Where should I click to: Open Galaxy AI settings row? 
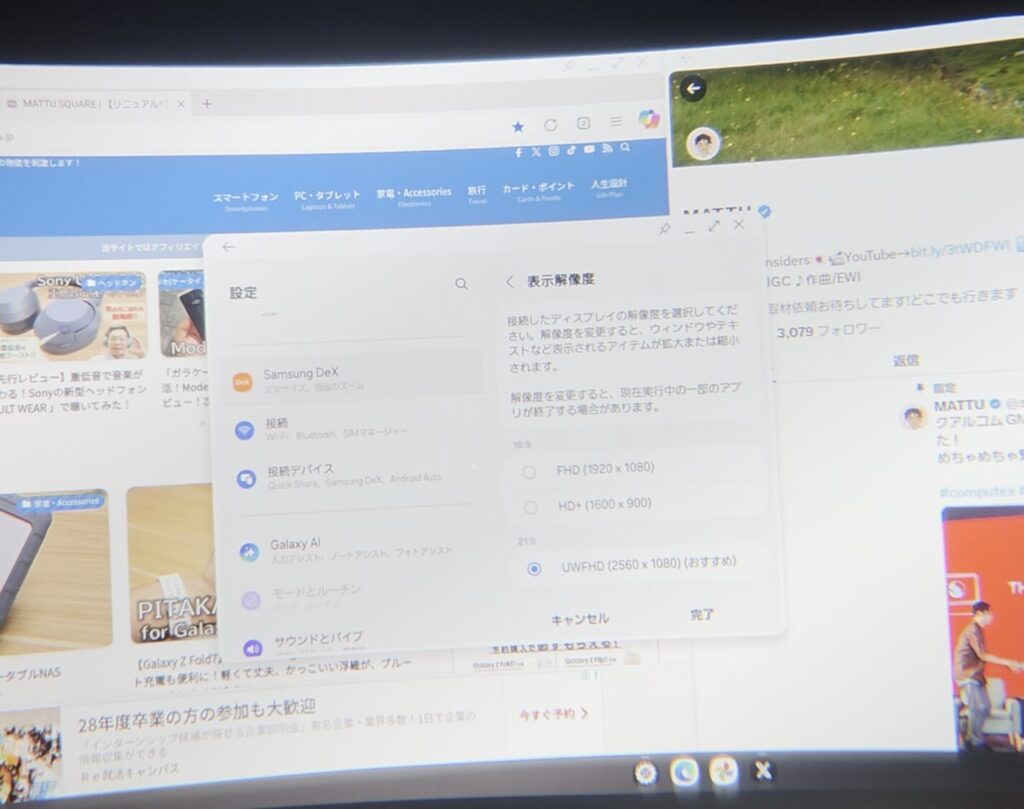[358, 550]
